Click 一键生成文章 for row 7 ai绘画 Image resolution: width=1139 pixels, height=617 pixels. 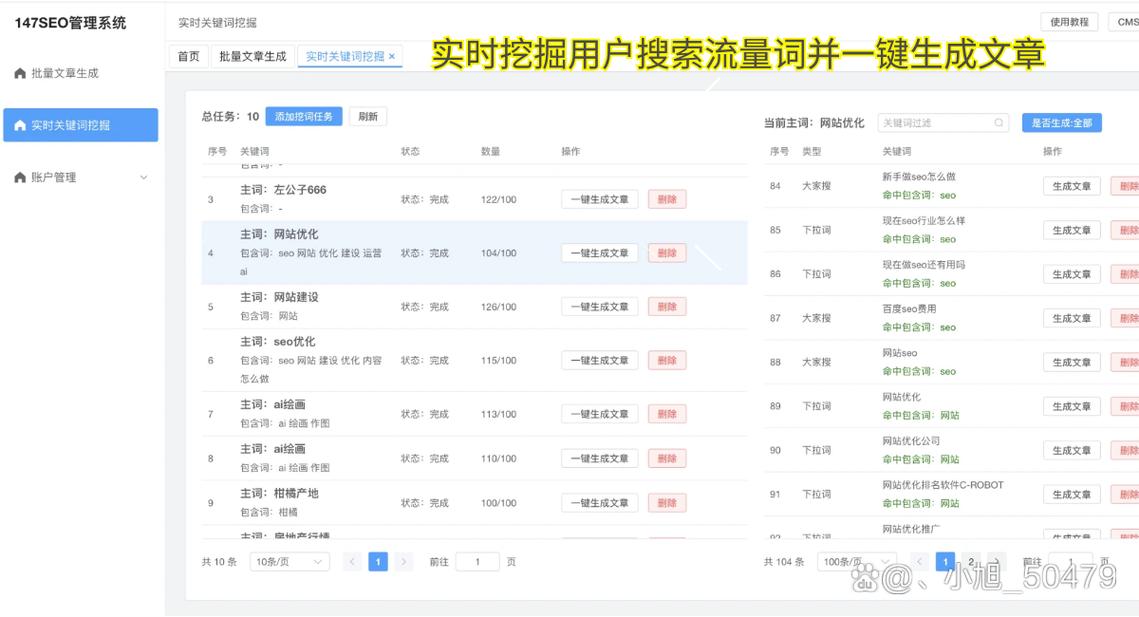click(x=599, y=414)
